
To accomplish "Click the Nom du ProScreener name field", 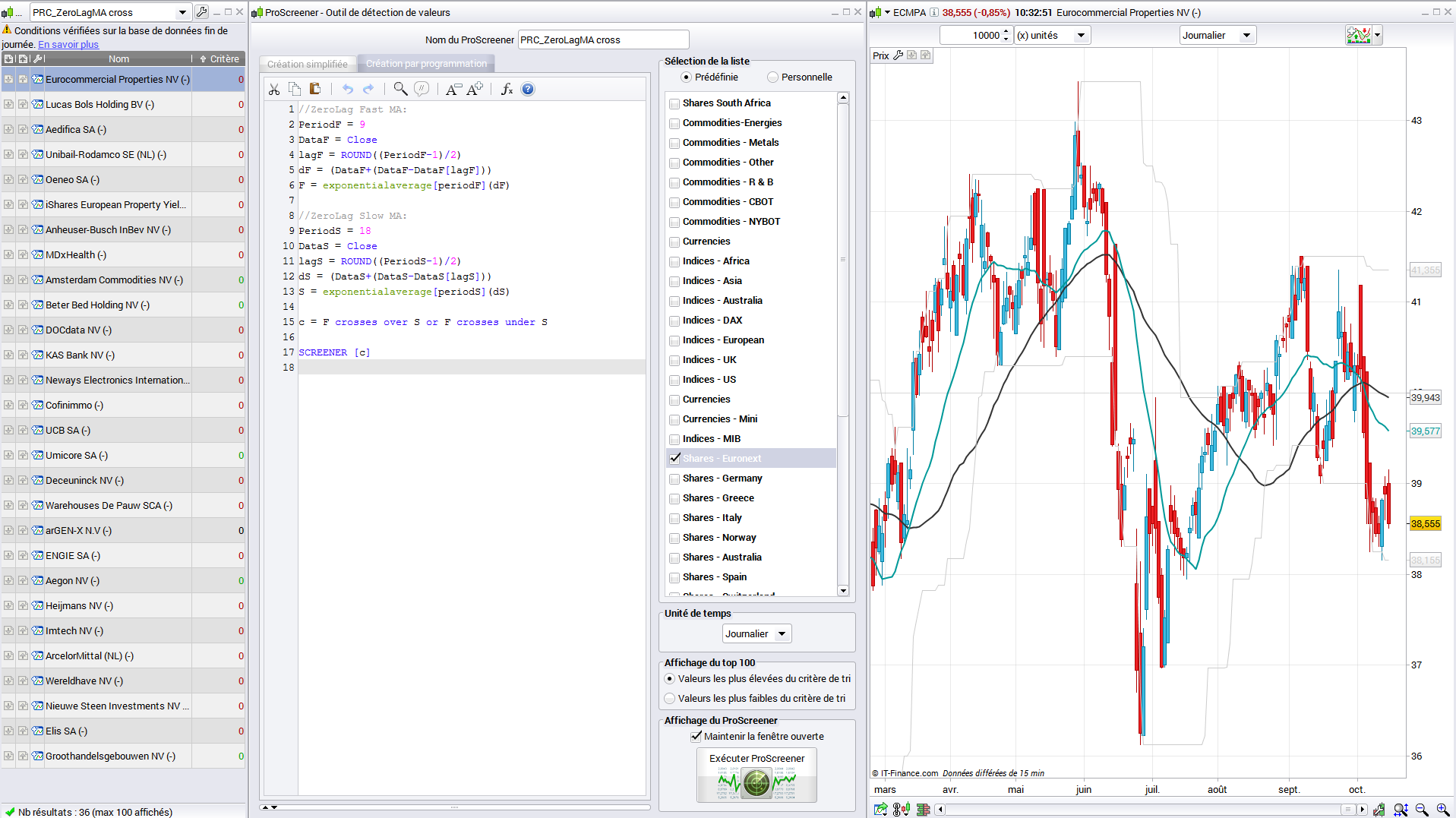I will tap(603, 40).
